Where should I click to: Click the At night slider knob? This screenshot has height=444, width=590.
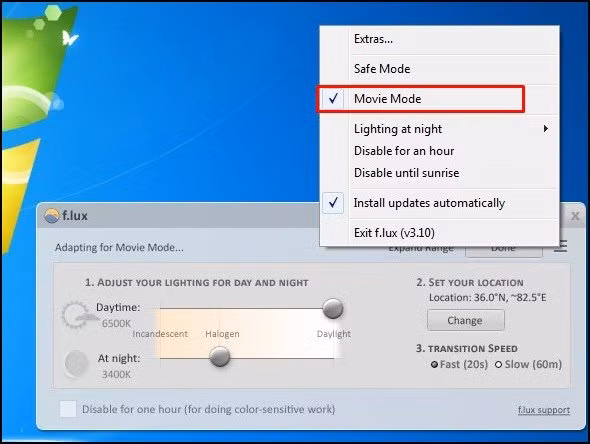pos(220,356)
